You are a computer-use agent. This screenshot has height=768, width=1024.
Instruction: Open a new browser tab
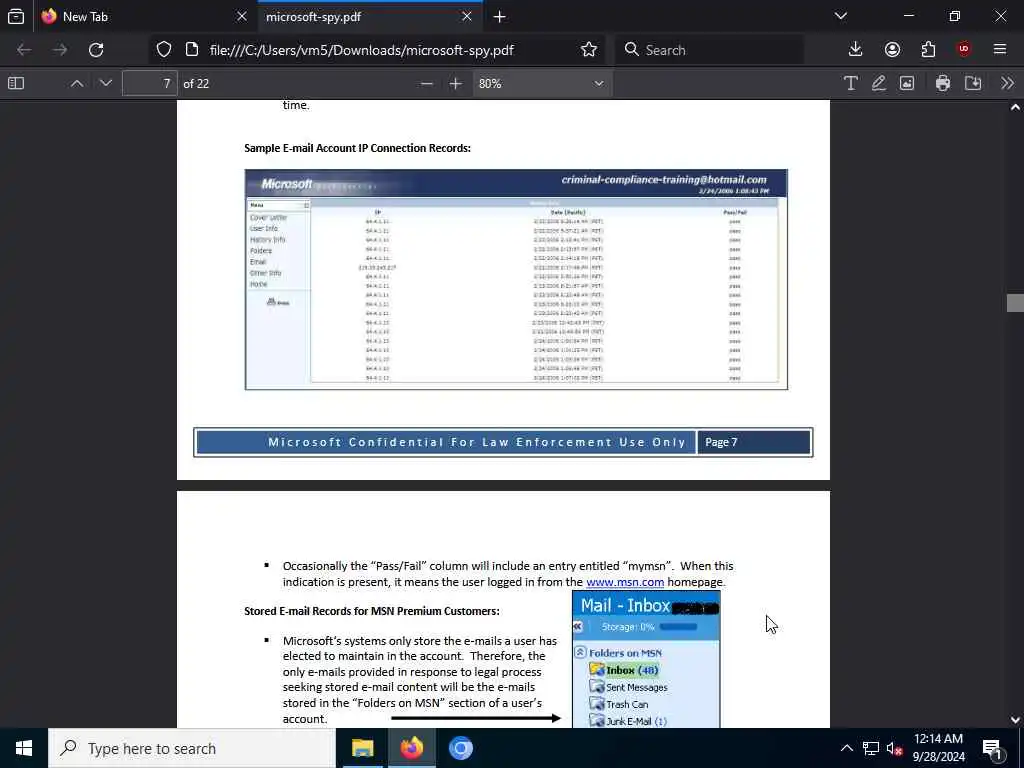500,16
